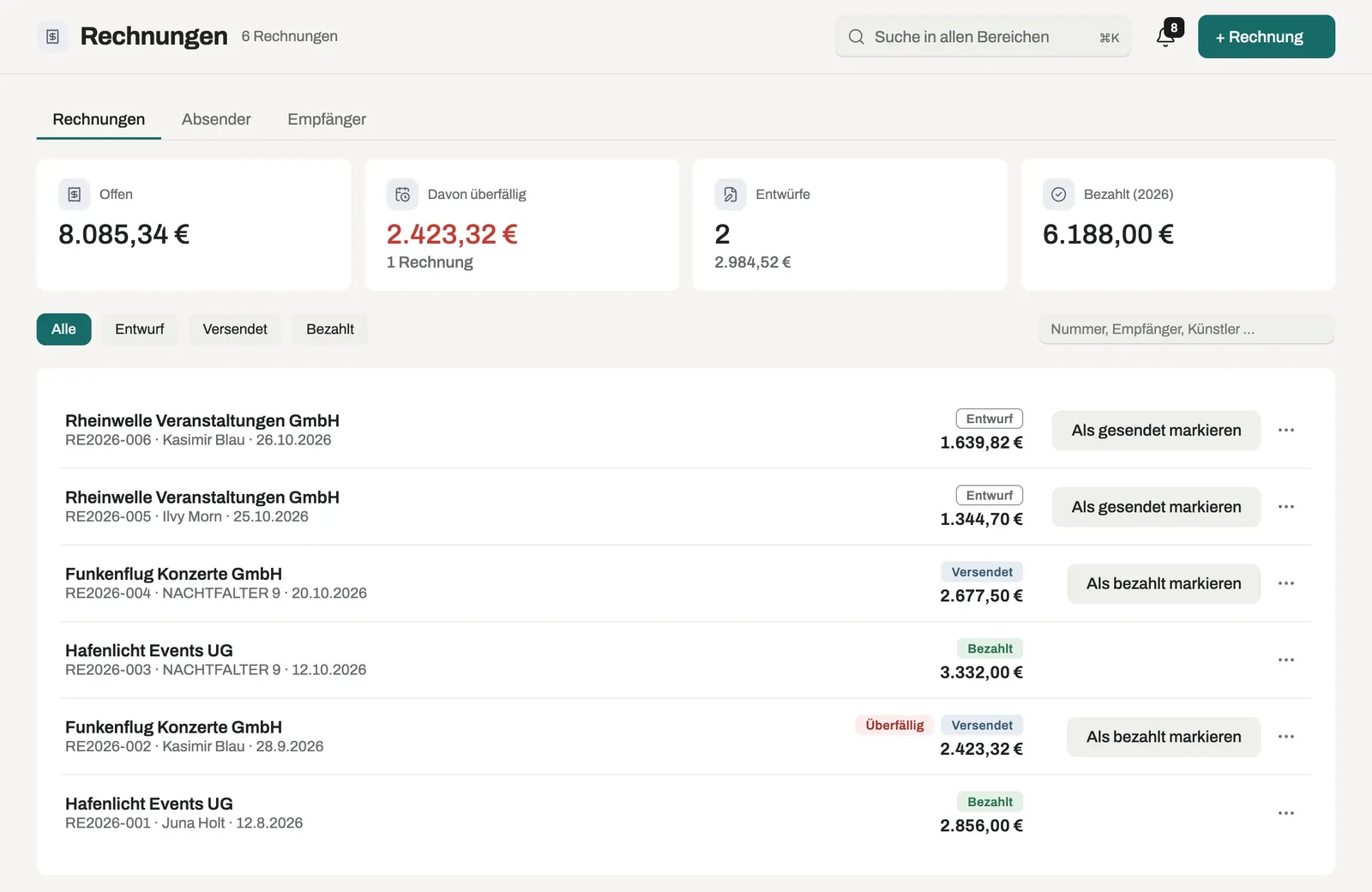The height and width of the screenshot is (892, 1372).
Task: Create a new invoice with + Rechnung
Action: pyautogui.click(x=1267, y=37)
